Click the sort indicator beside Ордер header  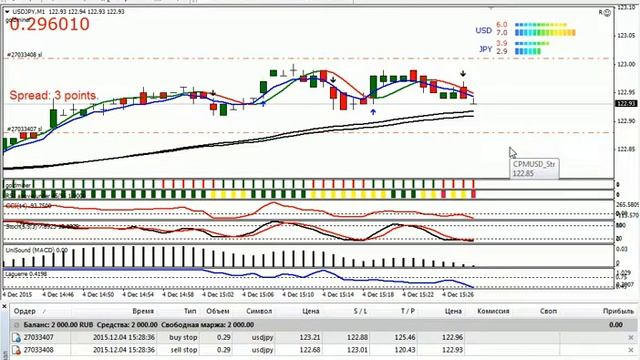click(44, 311)
